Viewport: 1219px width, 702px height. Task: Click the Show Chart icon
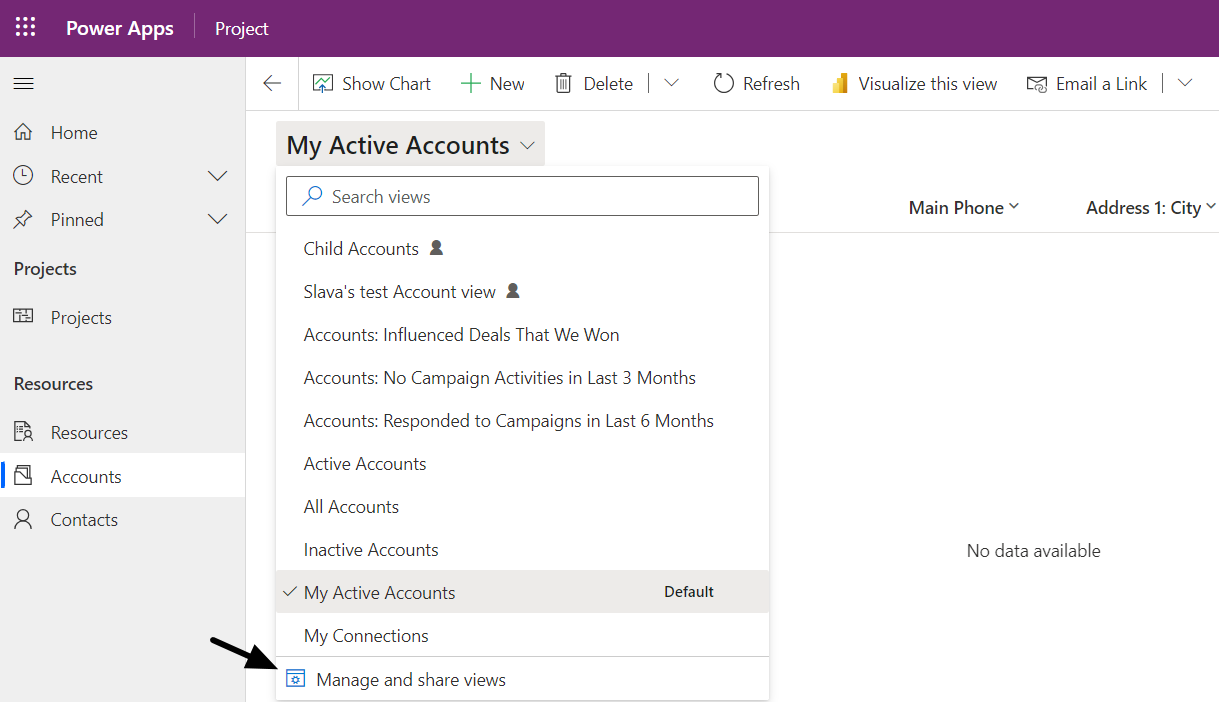(x=322, y=84)
